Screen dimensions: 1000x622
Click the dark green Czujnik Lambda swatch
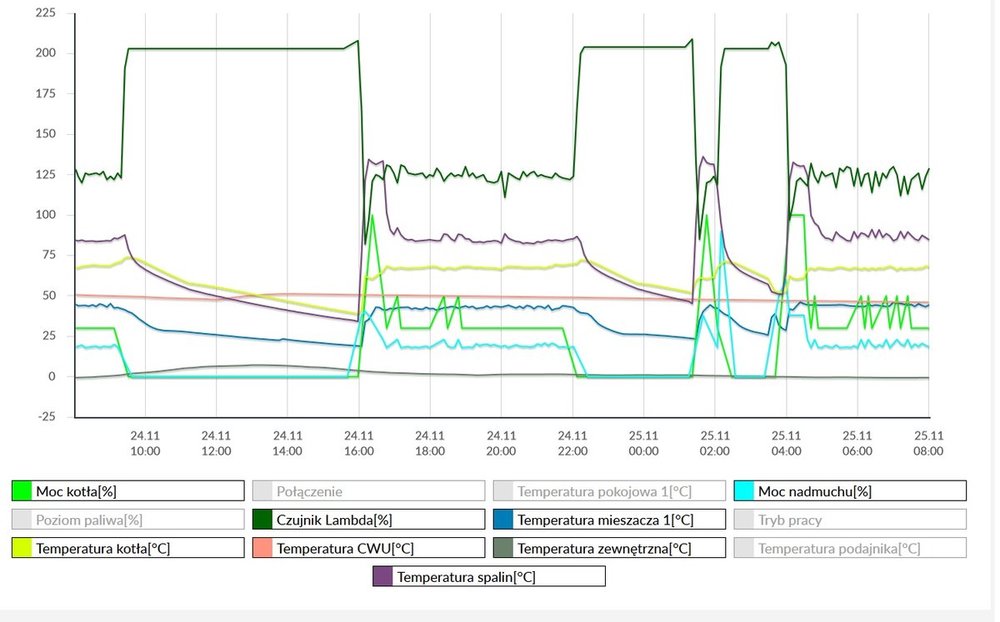pos(262,520)
